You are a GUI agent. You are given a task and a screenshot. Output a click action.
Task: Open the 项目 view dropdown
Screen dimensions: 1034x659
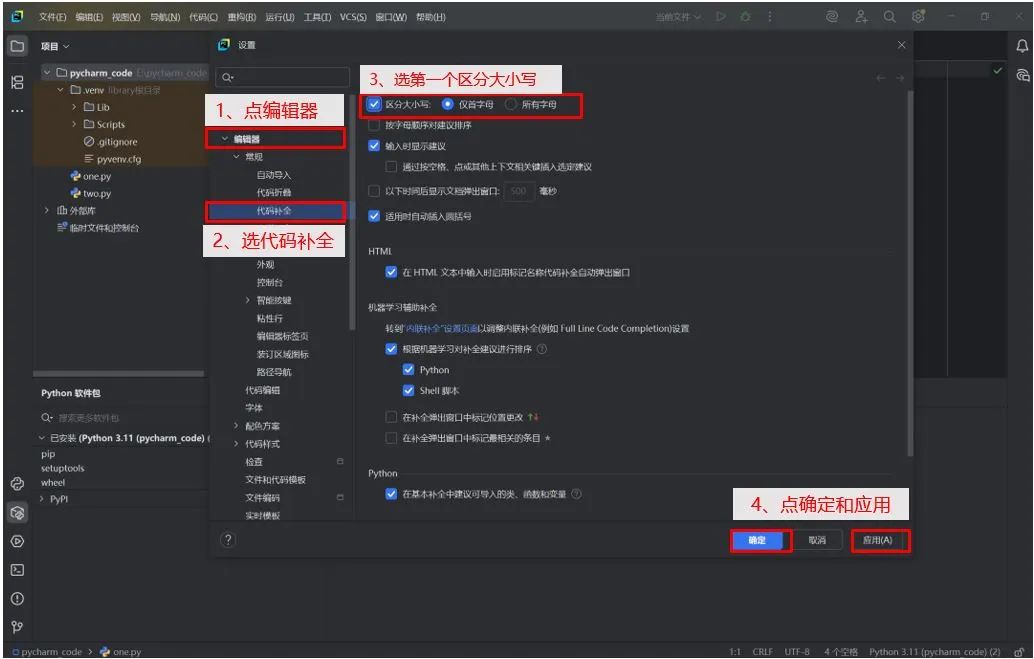[x=55, y=46]
